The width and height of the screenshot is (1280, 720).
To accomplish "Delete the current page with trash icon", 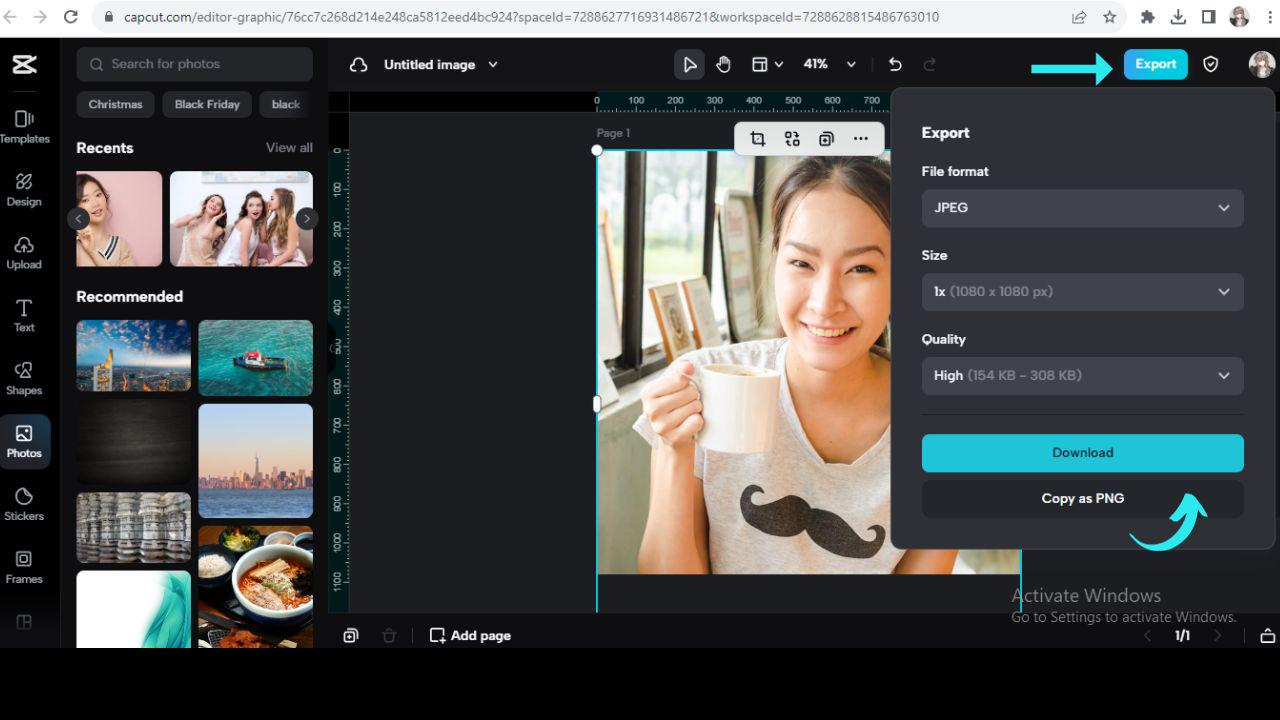I will click(x=389, y=635).
